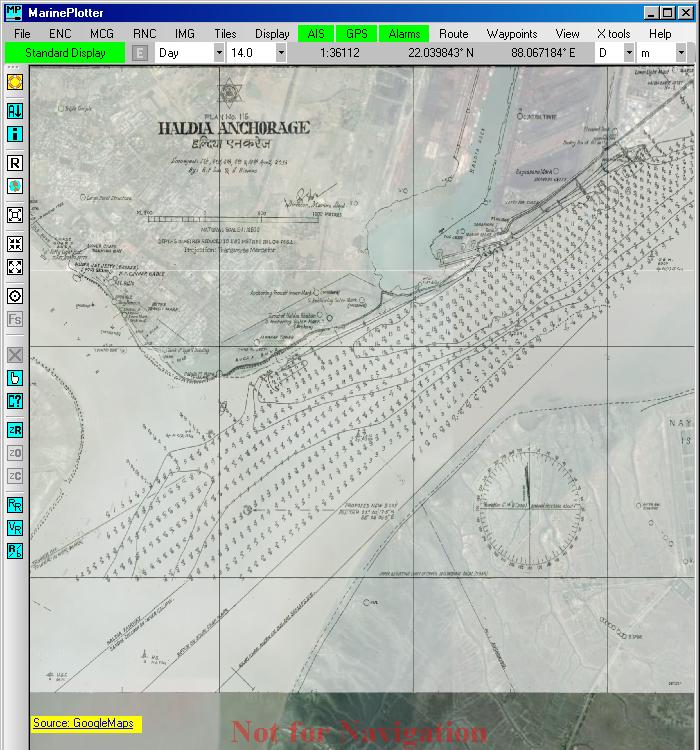Open the Source: GoogleMaps link

[83, 723]
